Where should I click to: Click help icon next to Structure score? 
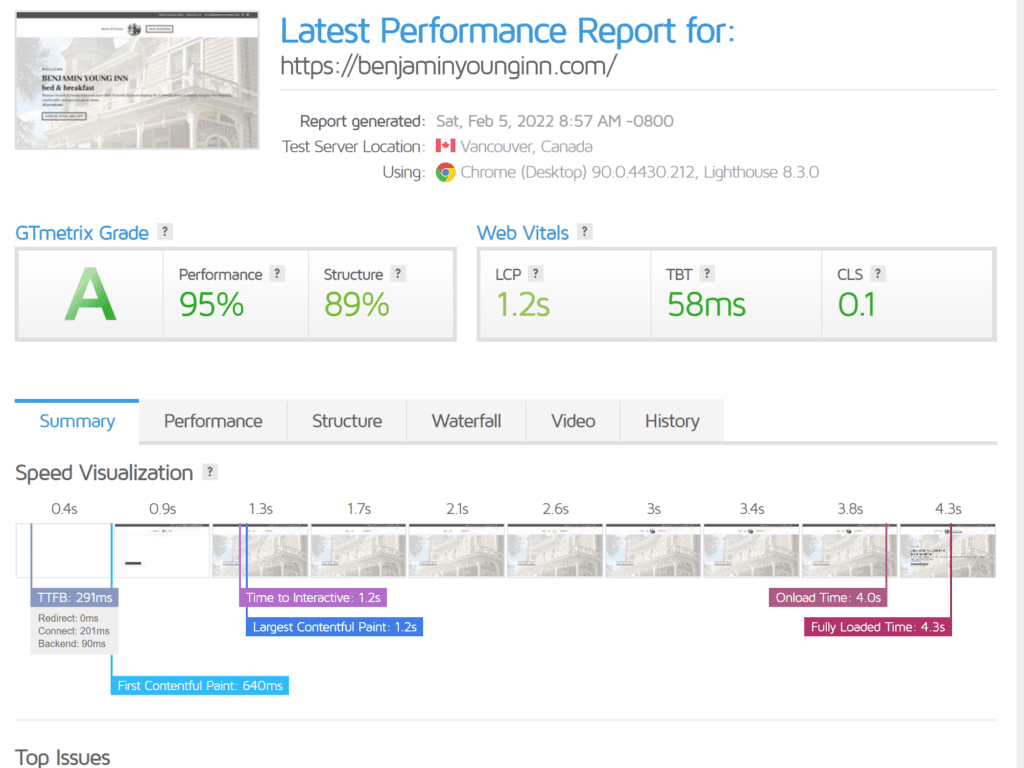coord(398,274)
